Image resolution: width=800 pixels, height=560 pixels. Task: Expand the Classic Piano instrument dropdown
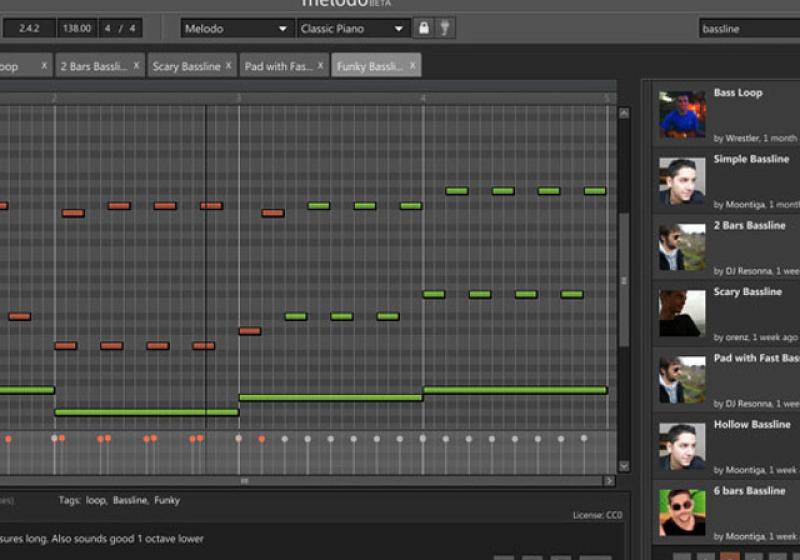pyautogui.click(x=352, y=29)
